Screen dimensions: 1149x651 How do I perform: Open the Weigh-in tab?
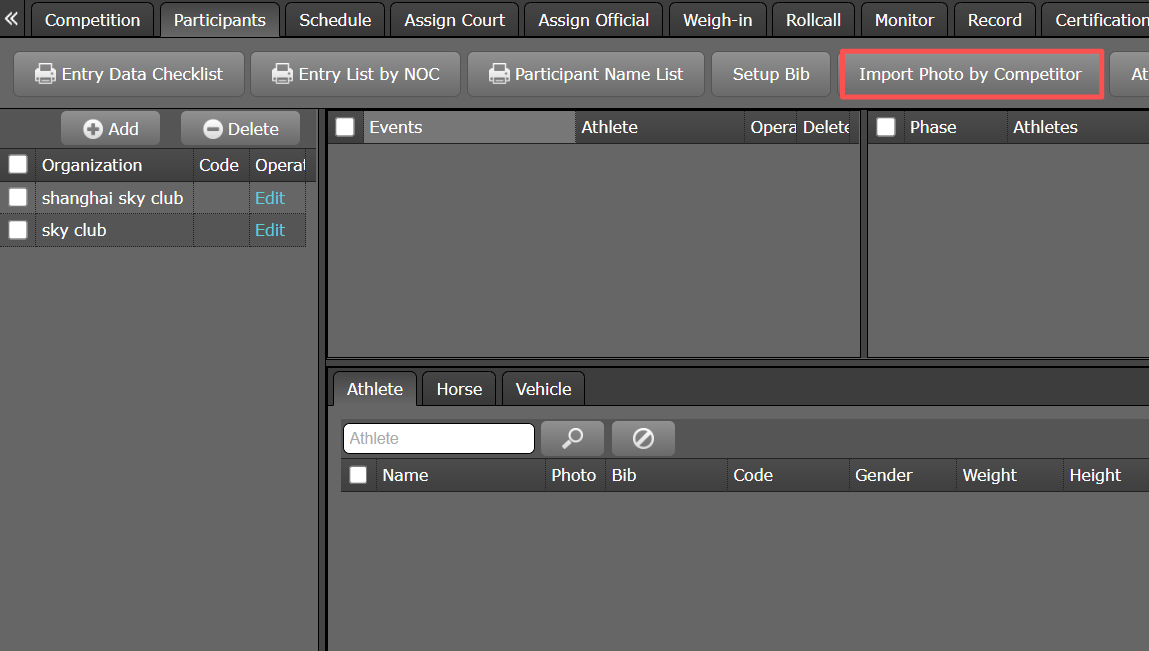[717, 20]
